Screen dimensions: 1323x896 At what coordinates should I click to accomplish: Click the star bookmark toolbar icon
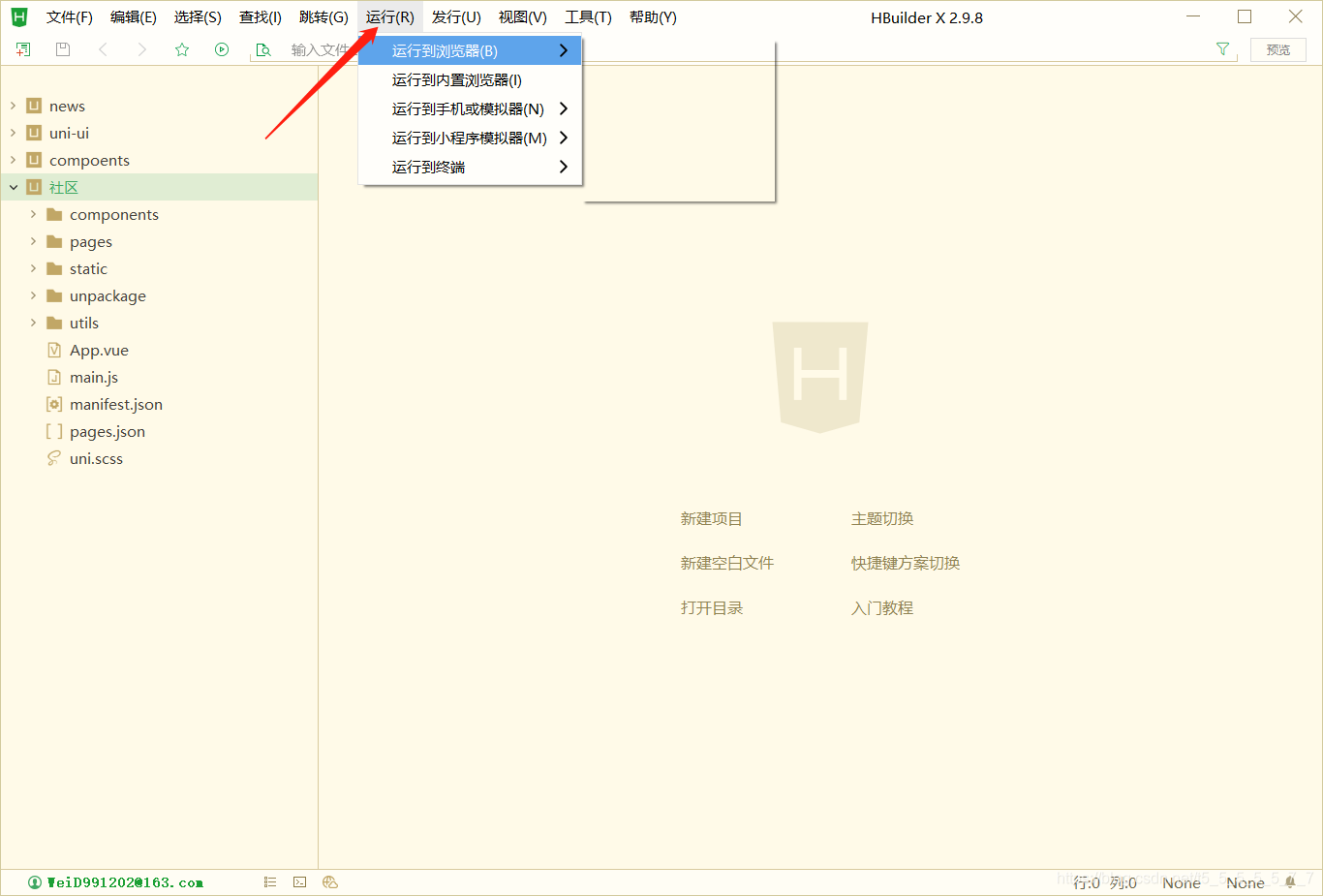tap(182, 49)
